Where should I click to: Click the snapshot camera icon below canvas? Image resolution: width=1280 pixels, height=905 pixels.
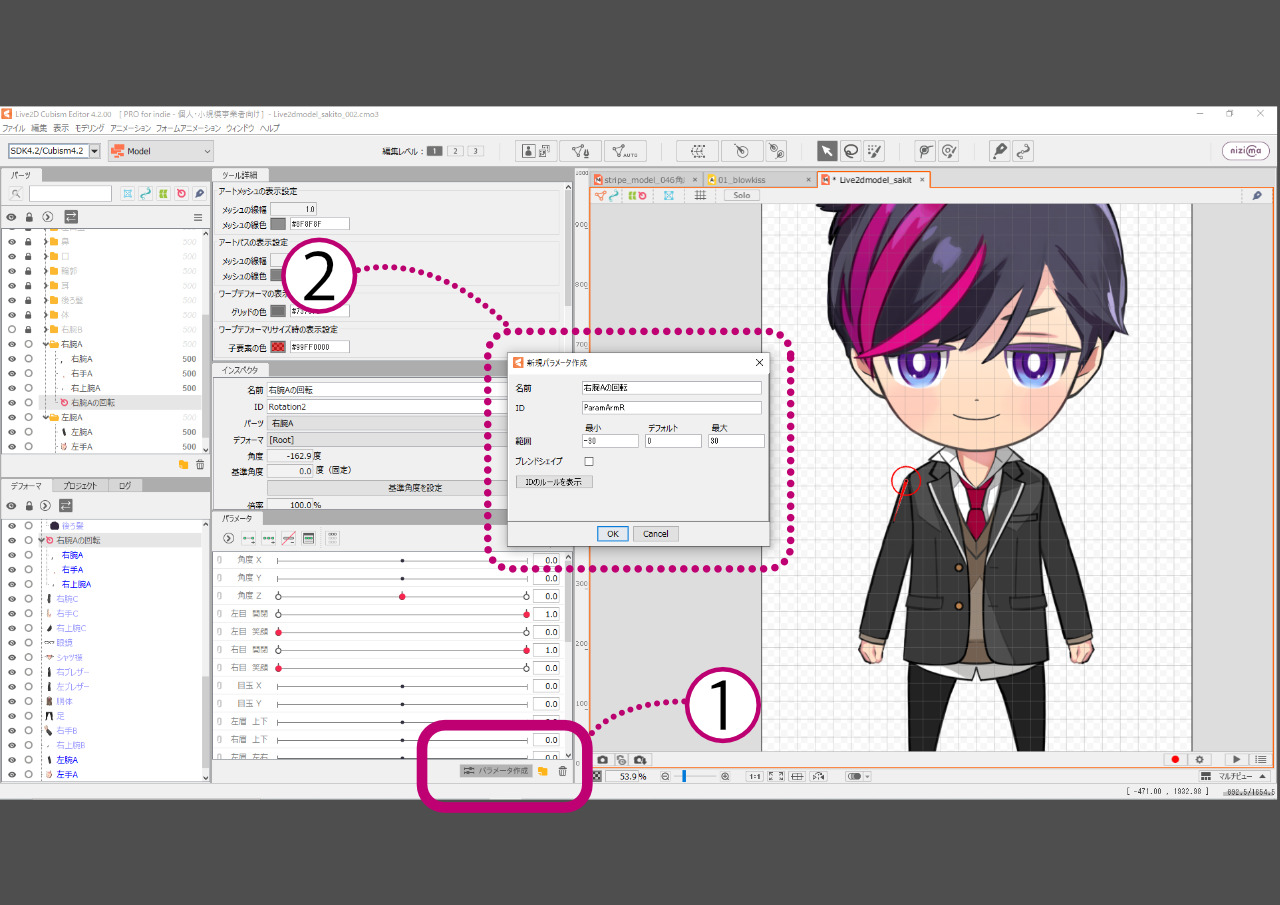tap(602, 760)
